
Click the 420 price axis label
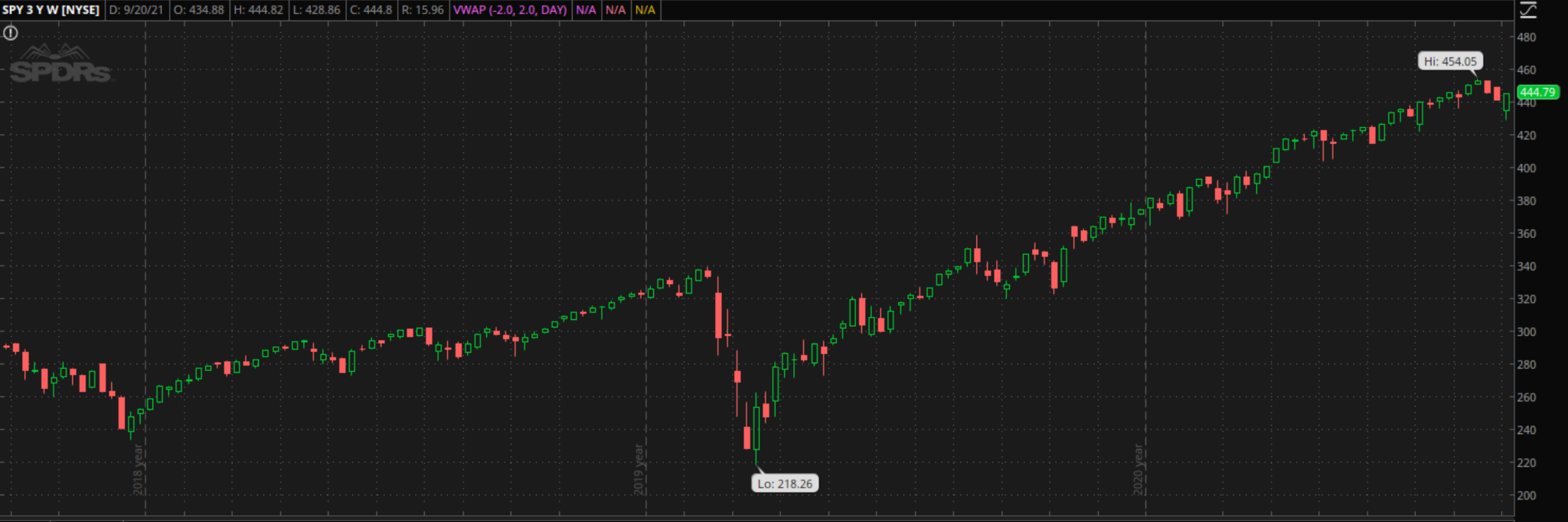click(1526, 135)
